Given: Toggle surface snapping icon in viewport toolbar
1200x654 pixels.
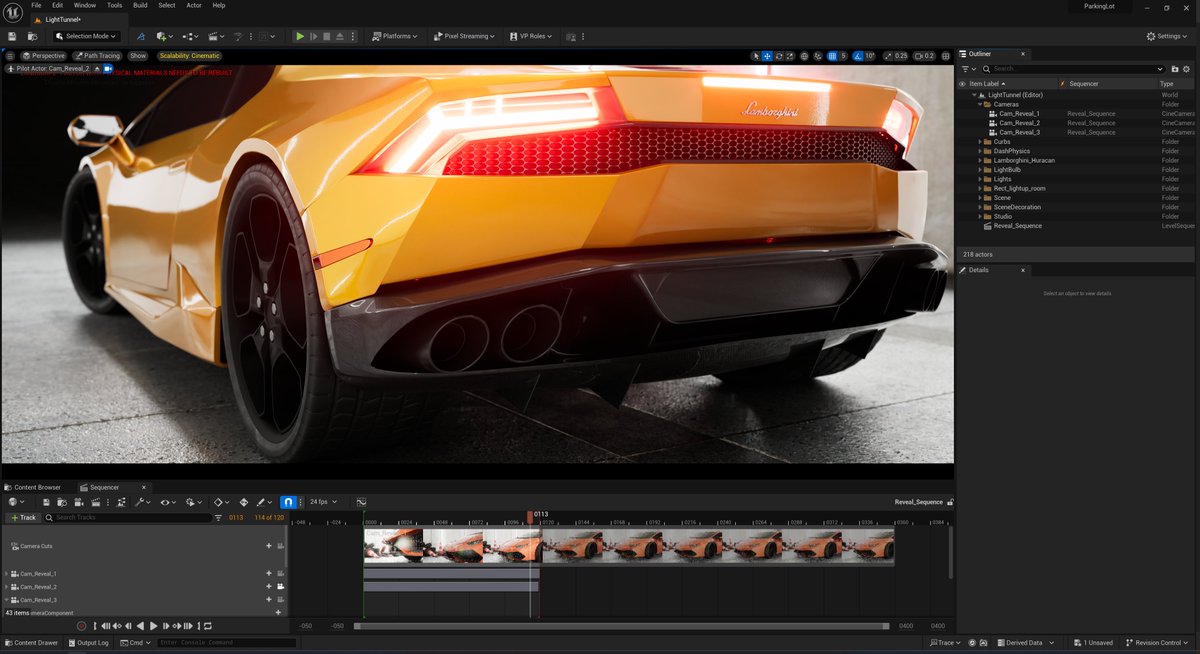Looking at the screenshot, I should (818, 56).
